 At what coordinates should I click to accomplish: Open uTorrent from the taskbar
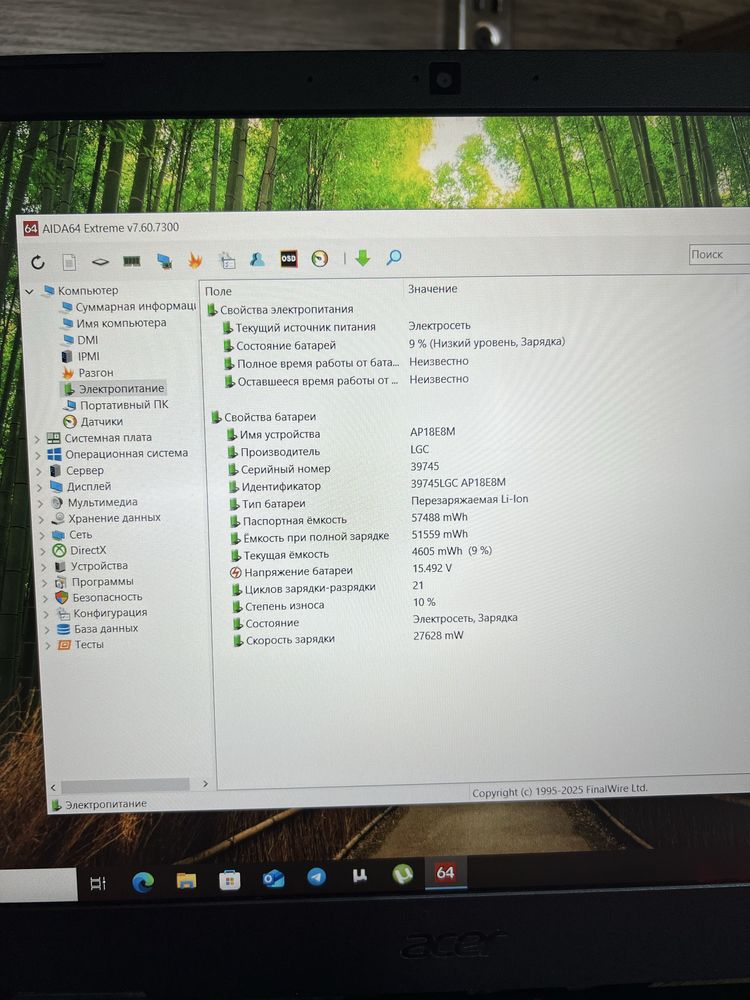point(402,874)
